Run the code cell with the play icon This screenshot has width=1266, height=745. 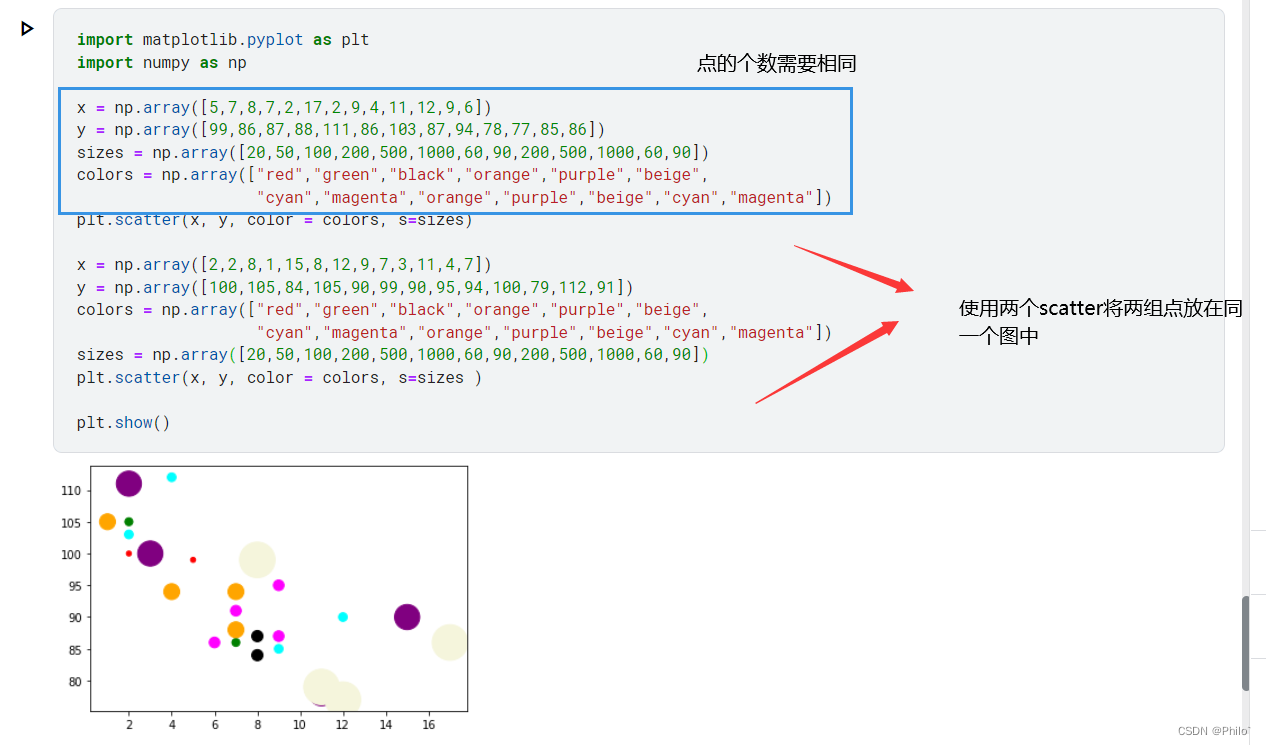(x=27, y=29)
